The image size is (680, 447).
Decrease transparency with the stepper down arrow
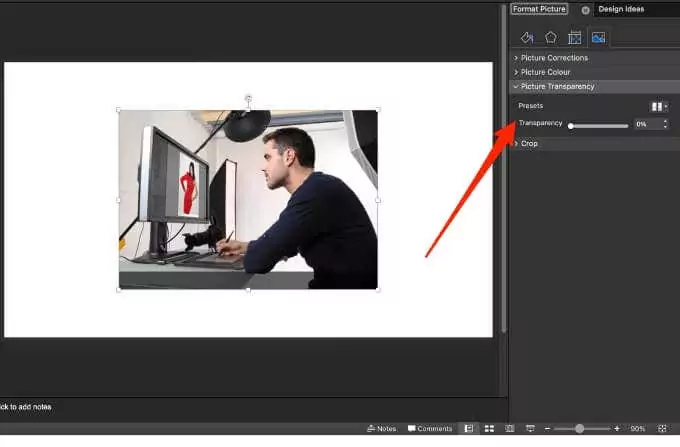tap(665, 127)
